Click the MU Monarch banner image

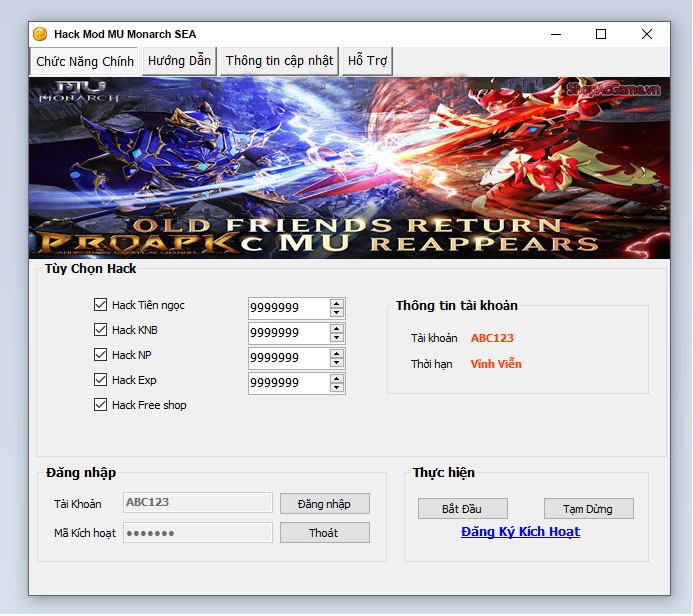pos(349,168)
